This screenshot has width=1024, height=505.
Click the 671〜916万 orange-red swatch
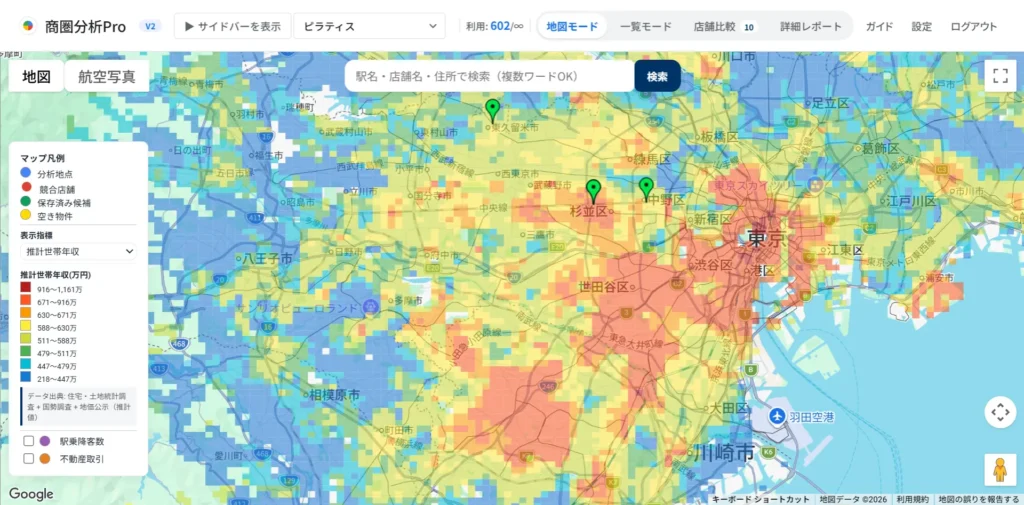[26, 301]
